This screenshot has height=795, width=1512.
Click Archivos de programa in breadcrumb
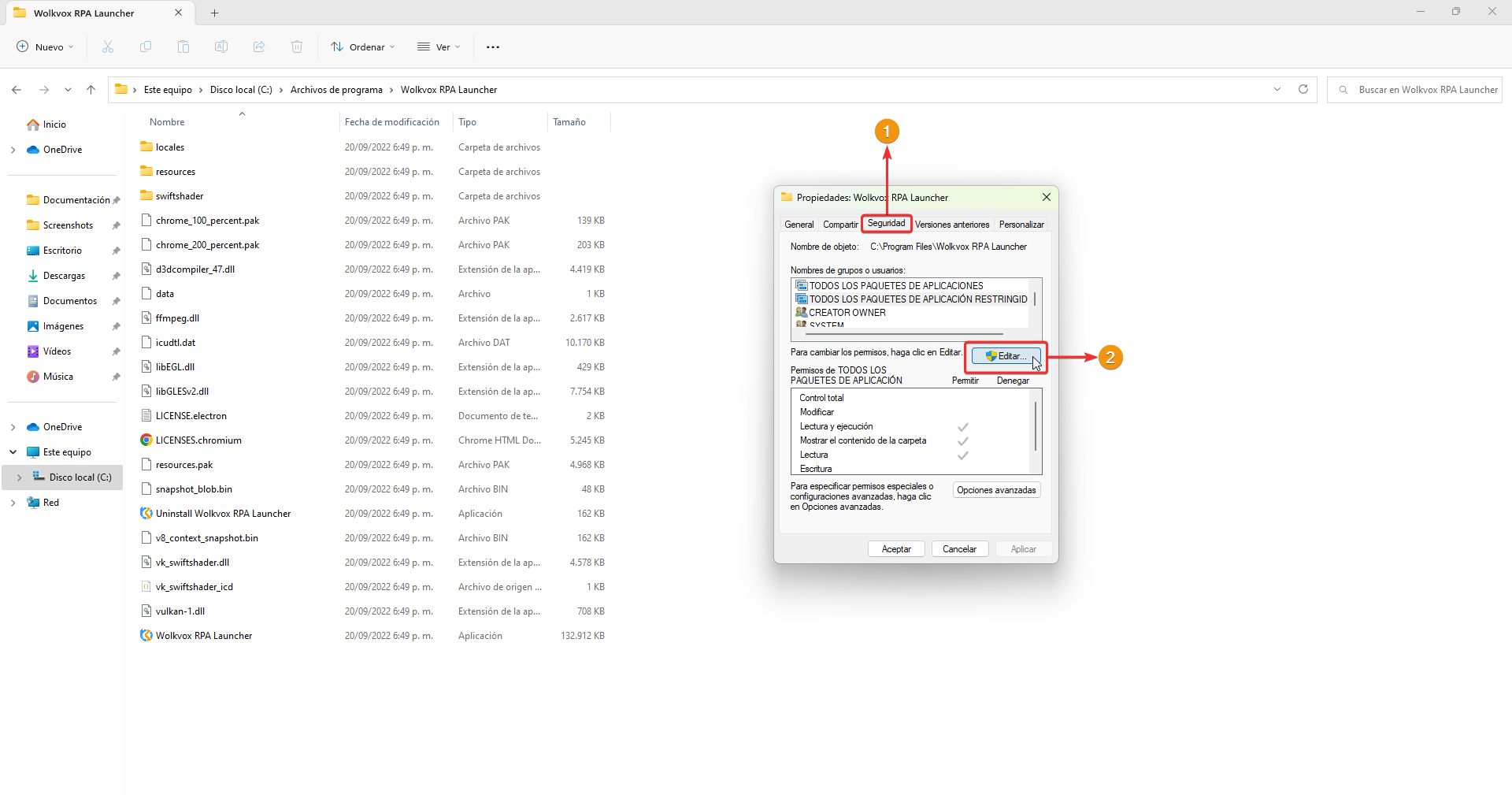336,90
